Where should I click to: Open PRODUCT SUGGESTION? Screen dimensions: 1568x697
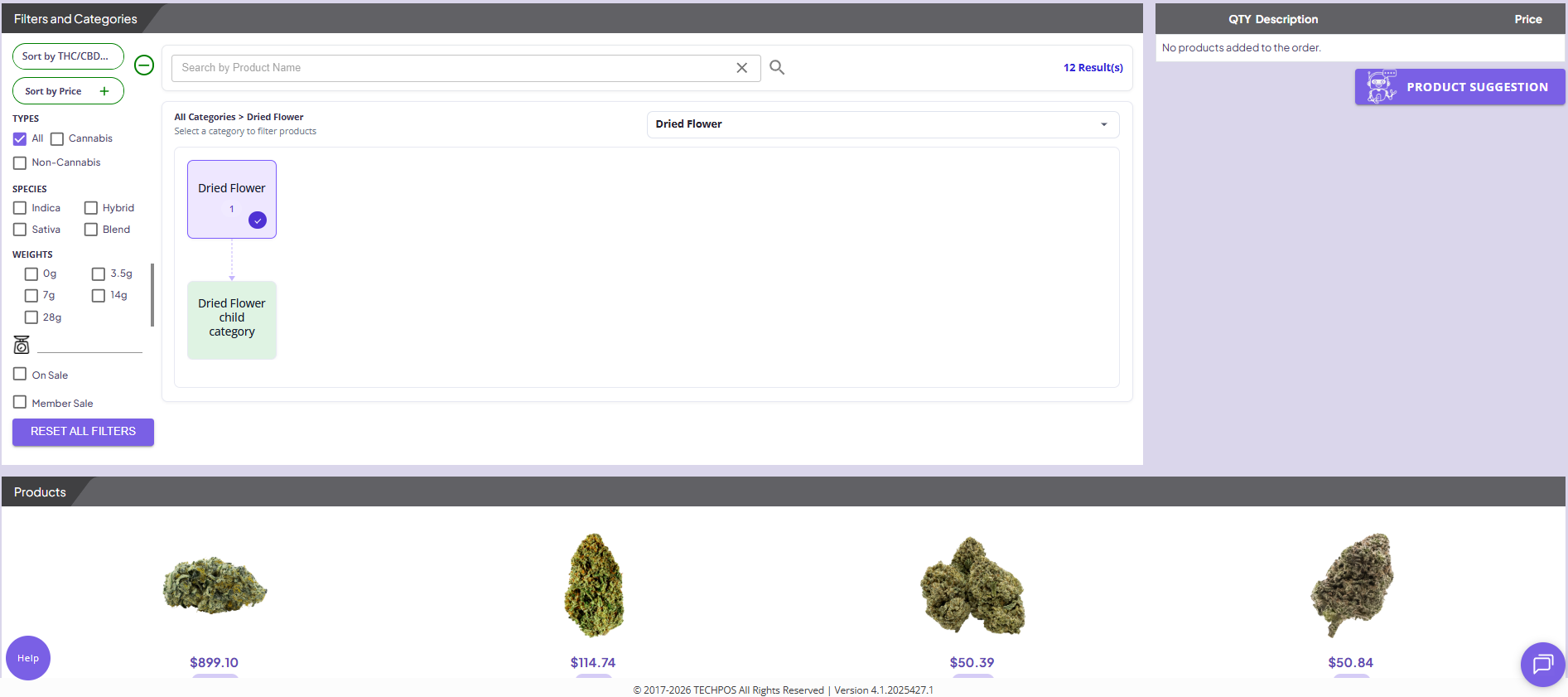pos(1459,87)
